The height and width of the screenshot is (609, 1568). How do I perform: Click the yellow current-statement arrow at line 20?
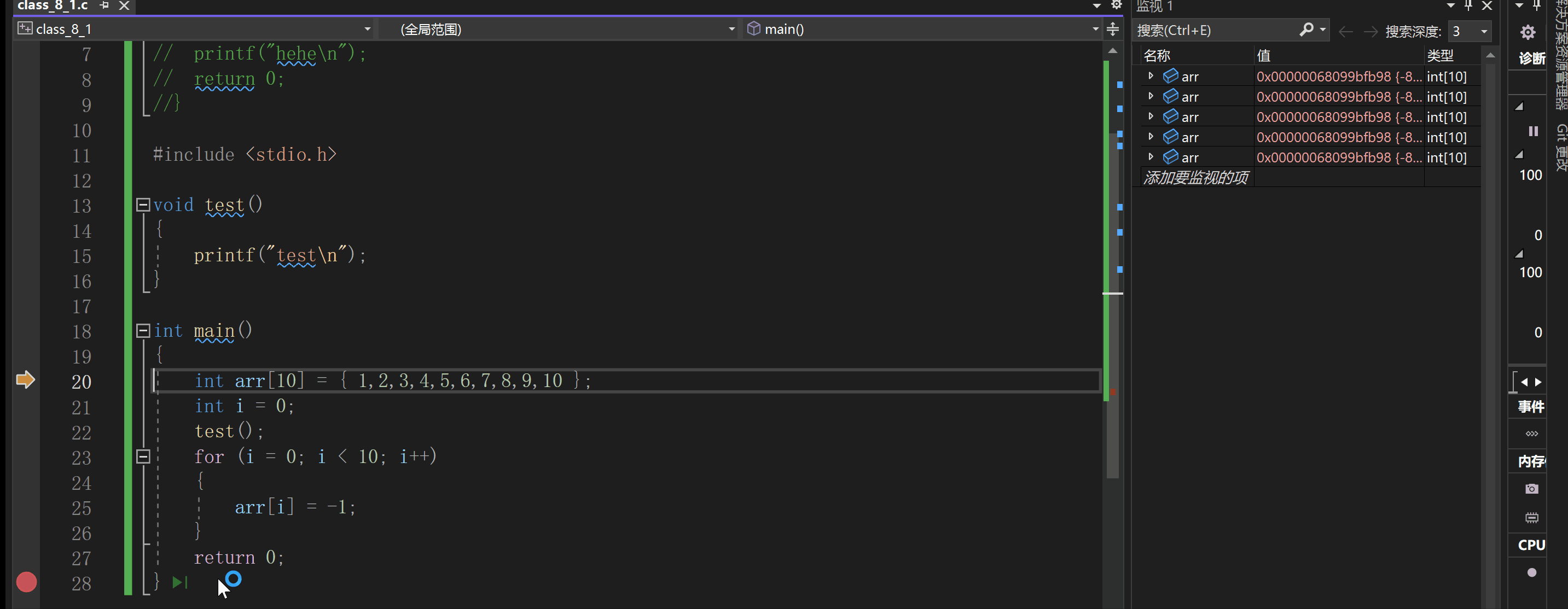(x=26, y=380)
